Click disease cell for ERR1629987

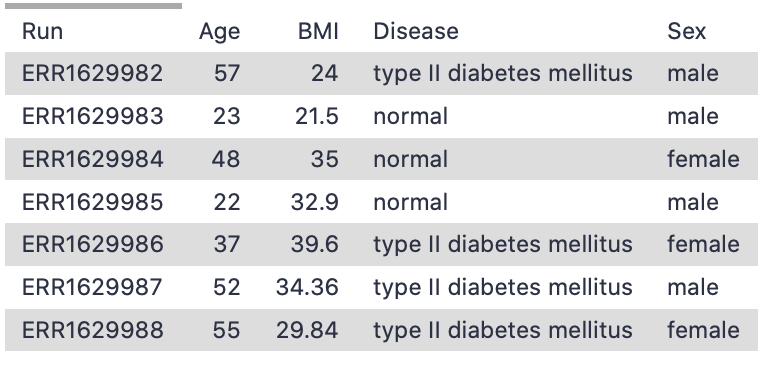(503, 287)
